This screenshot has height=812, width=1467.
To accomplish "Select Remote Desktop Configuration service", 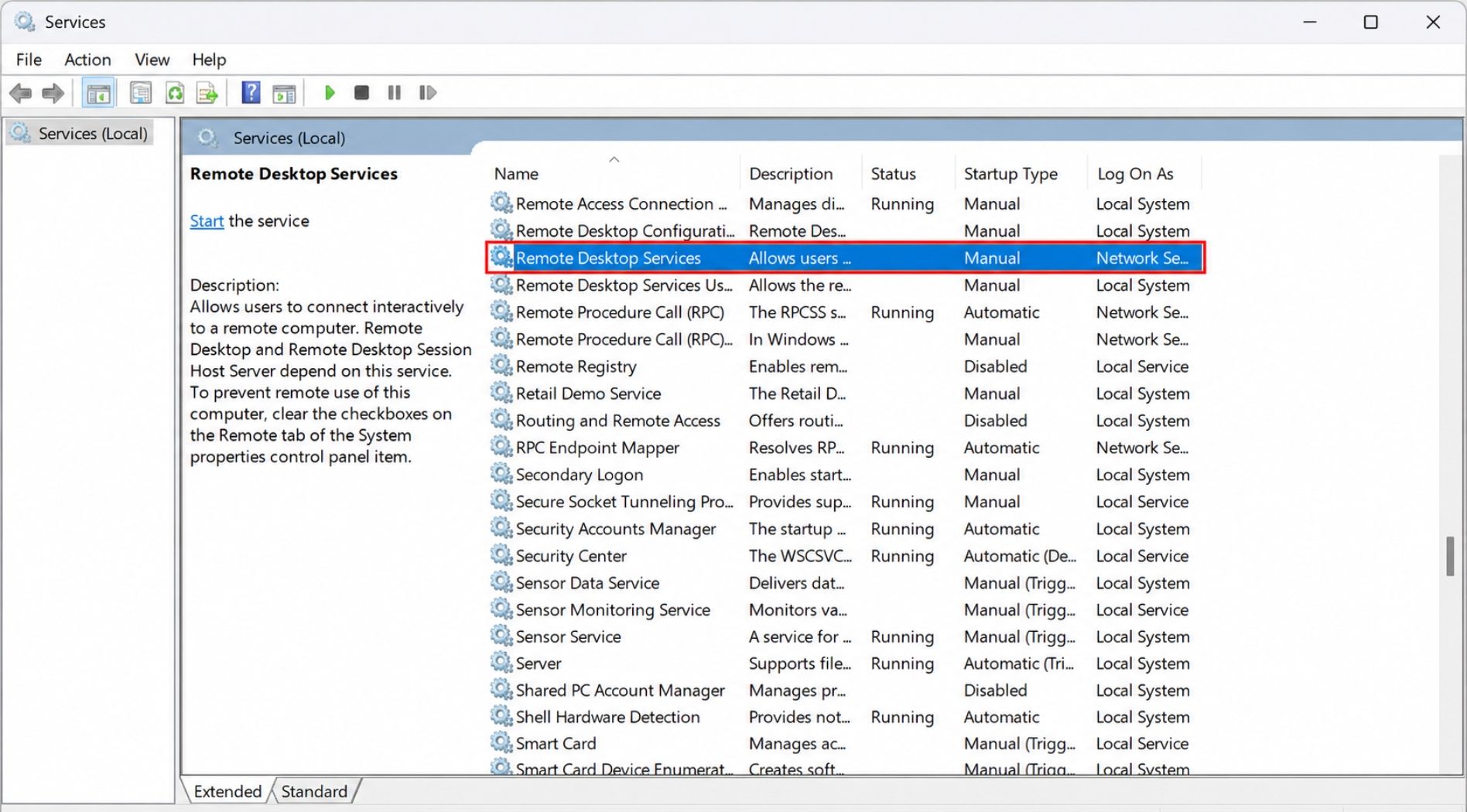I will (845, 231).
